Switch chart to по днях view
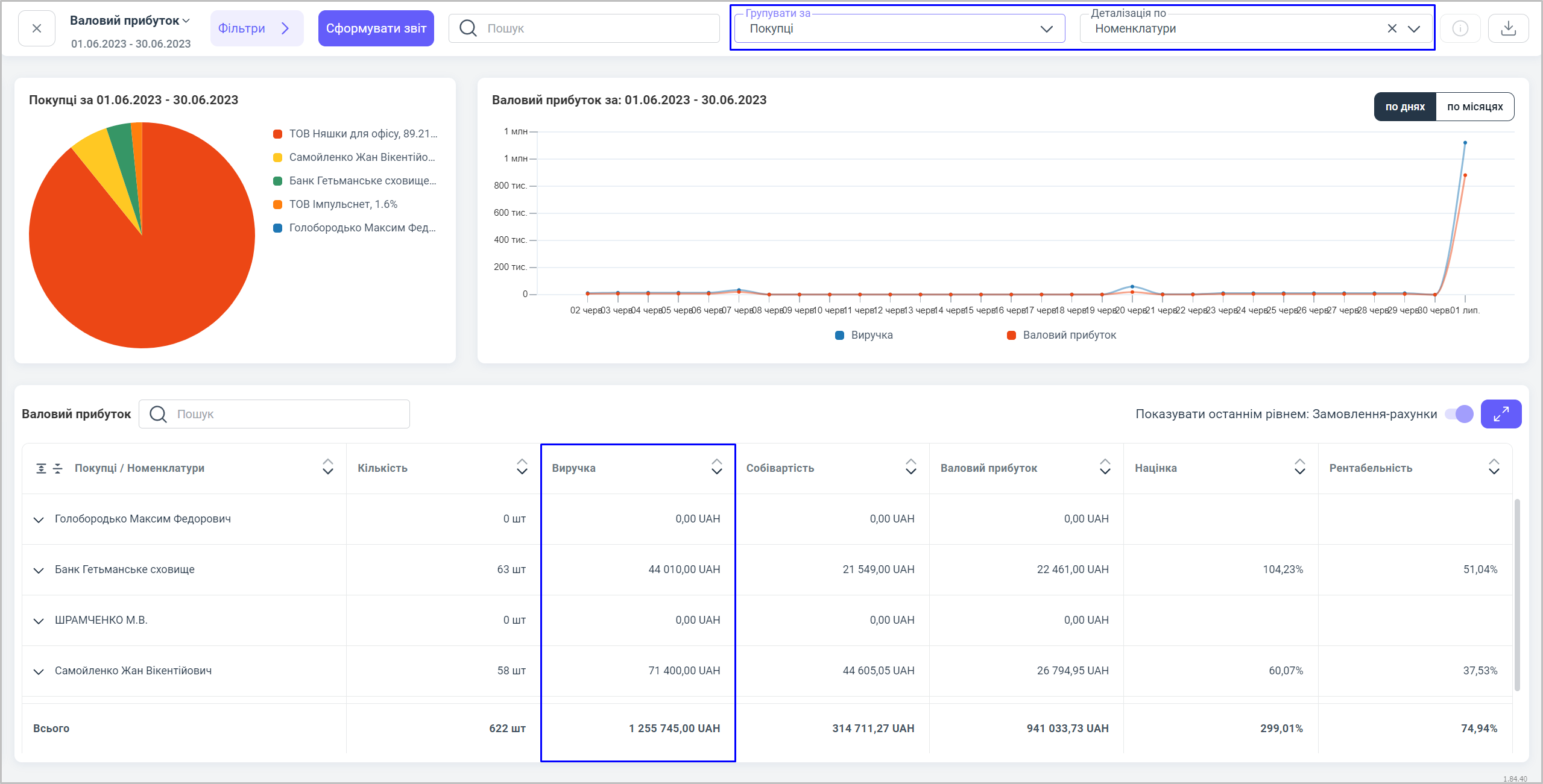This screenshot has width=1543, height=784. point(1404,107)
